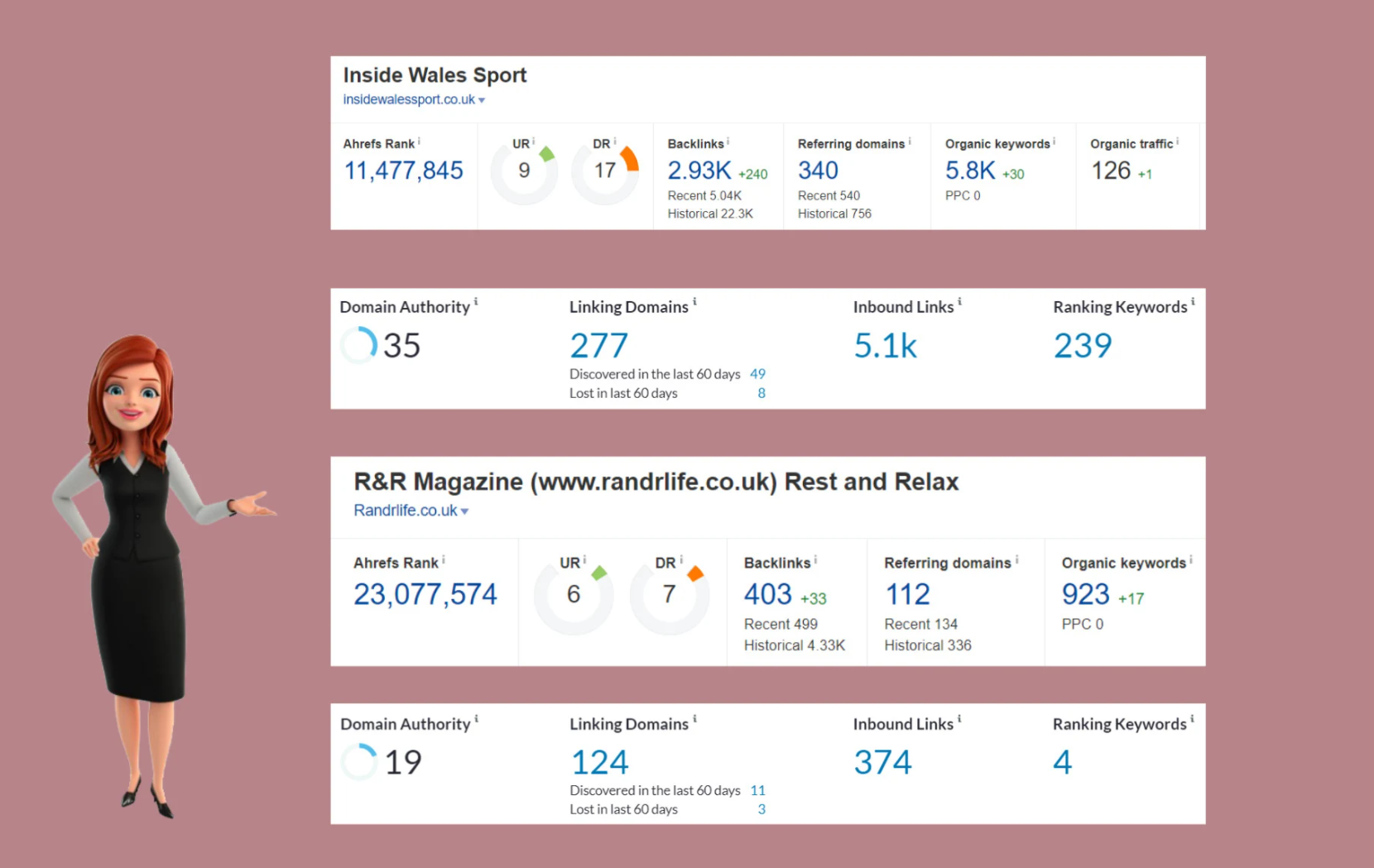Viewport: 1374px width, 868px height.
Task: Click the 340 referring domains link
Action: (x=818, y=170)
